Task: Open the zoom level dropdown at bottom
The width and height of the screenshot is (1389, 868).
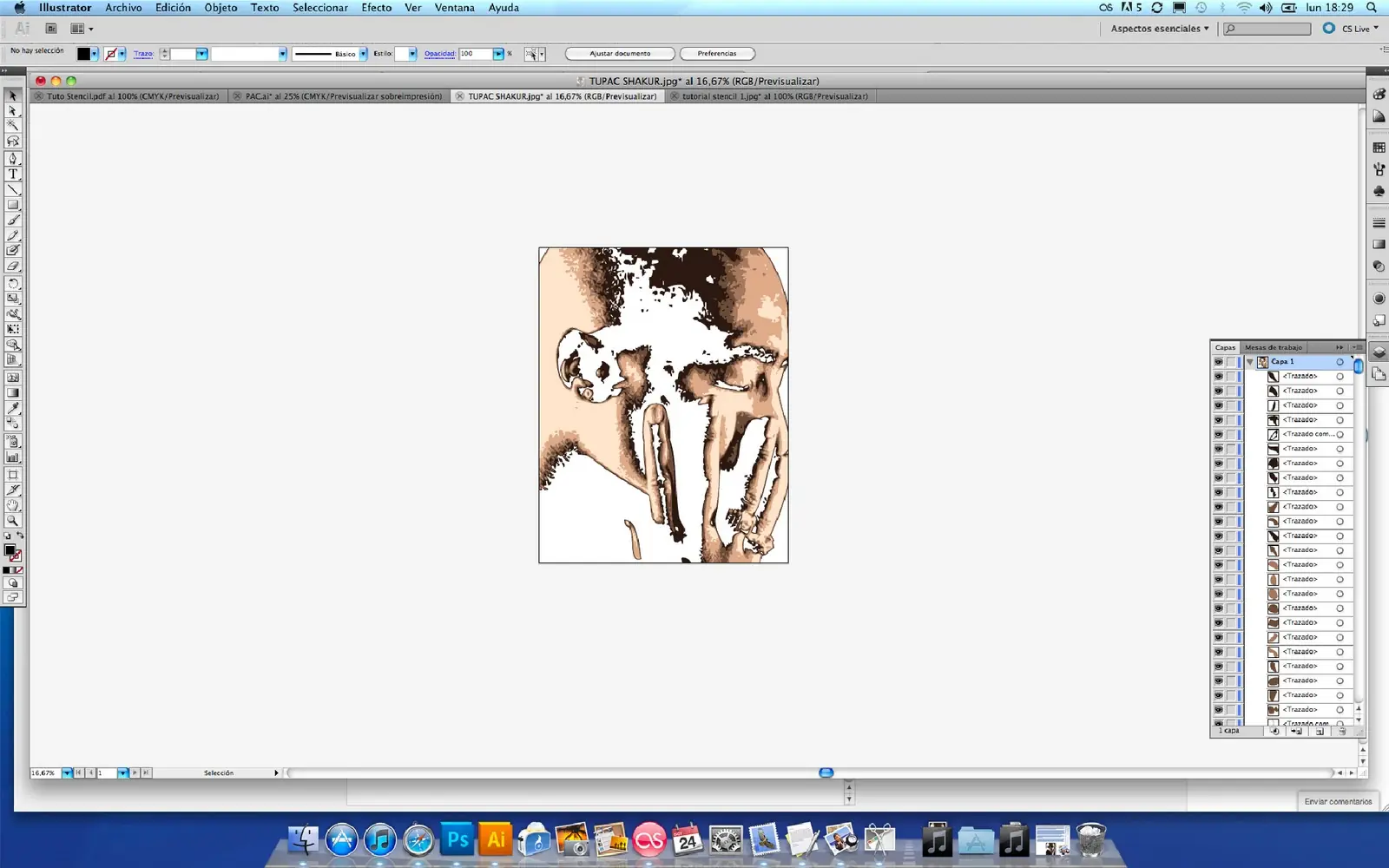Action: coord(67,773)
